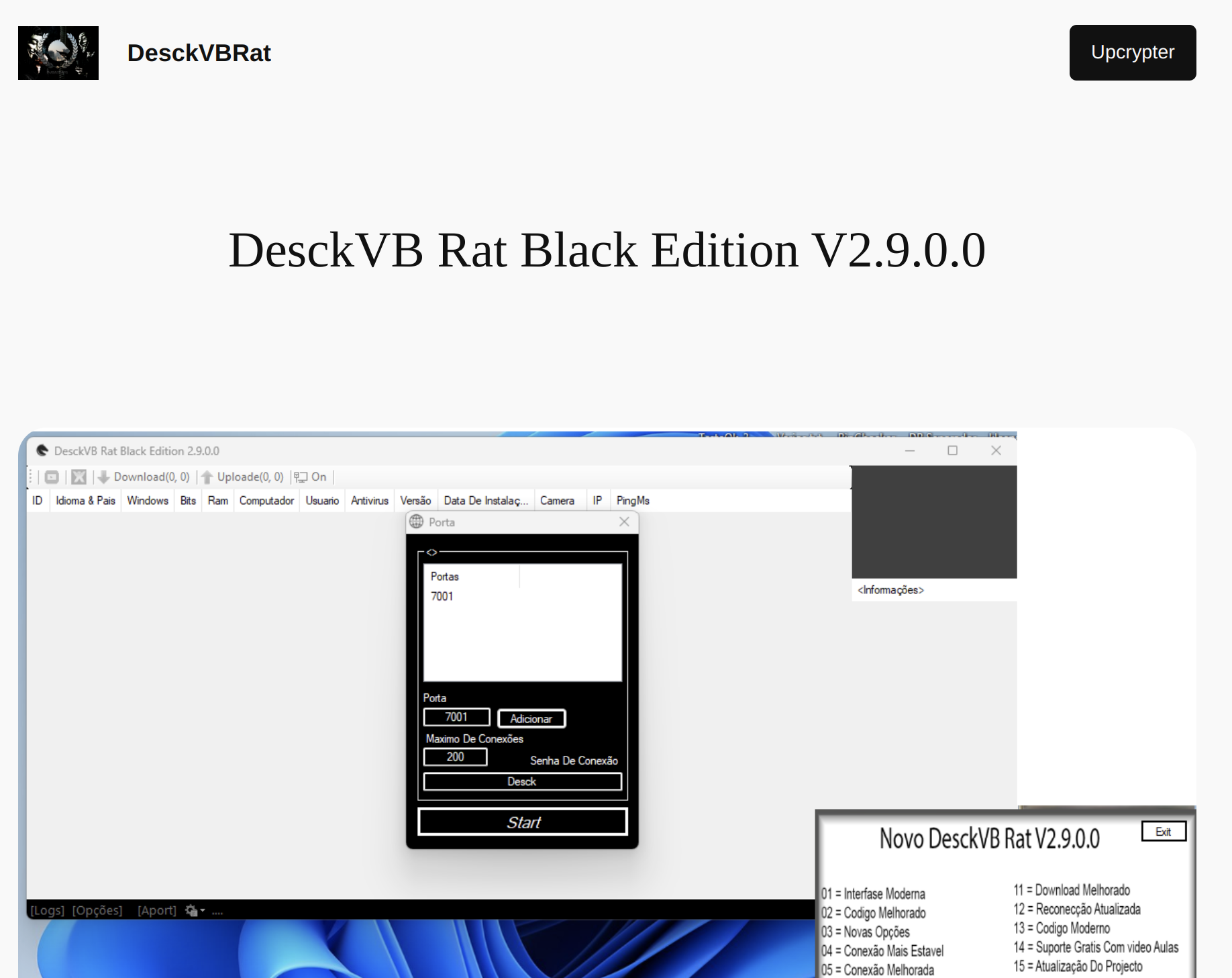This screenshot has width=1232, height=978.
Task: Select the Idioma & Pais column header
Action: [x=85, y=501]
